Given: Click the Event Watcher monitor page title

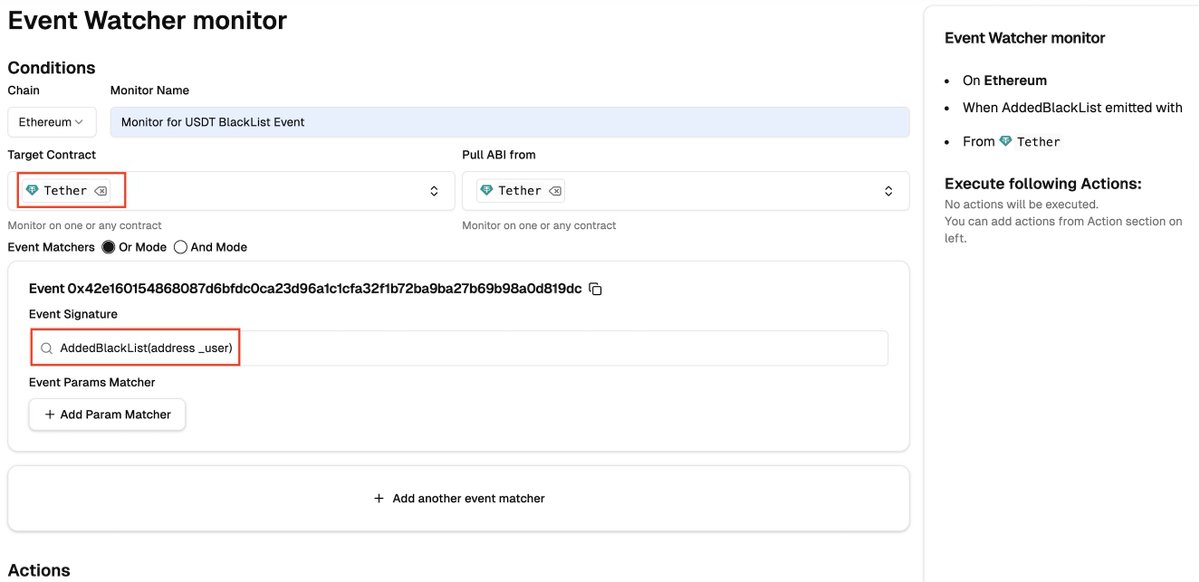Looking at the screenshot, I should pos(147,20).
